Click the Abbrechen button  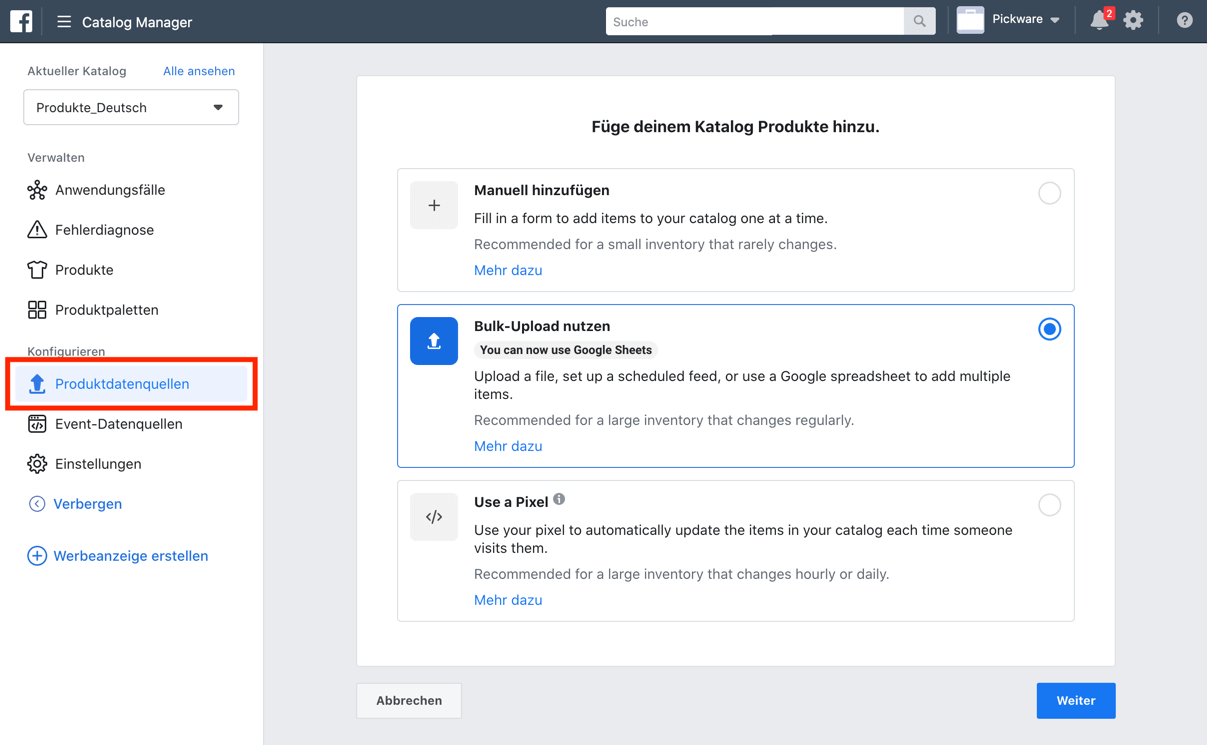[x=409, y=701]
